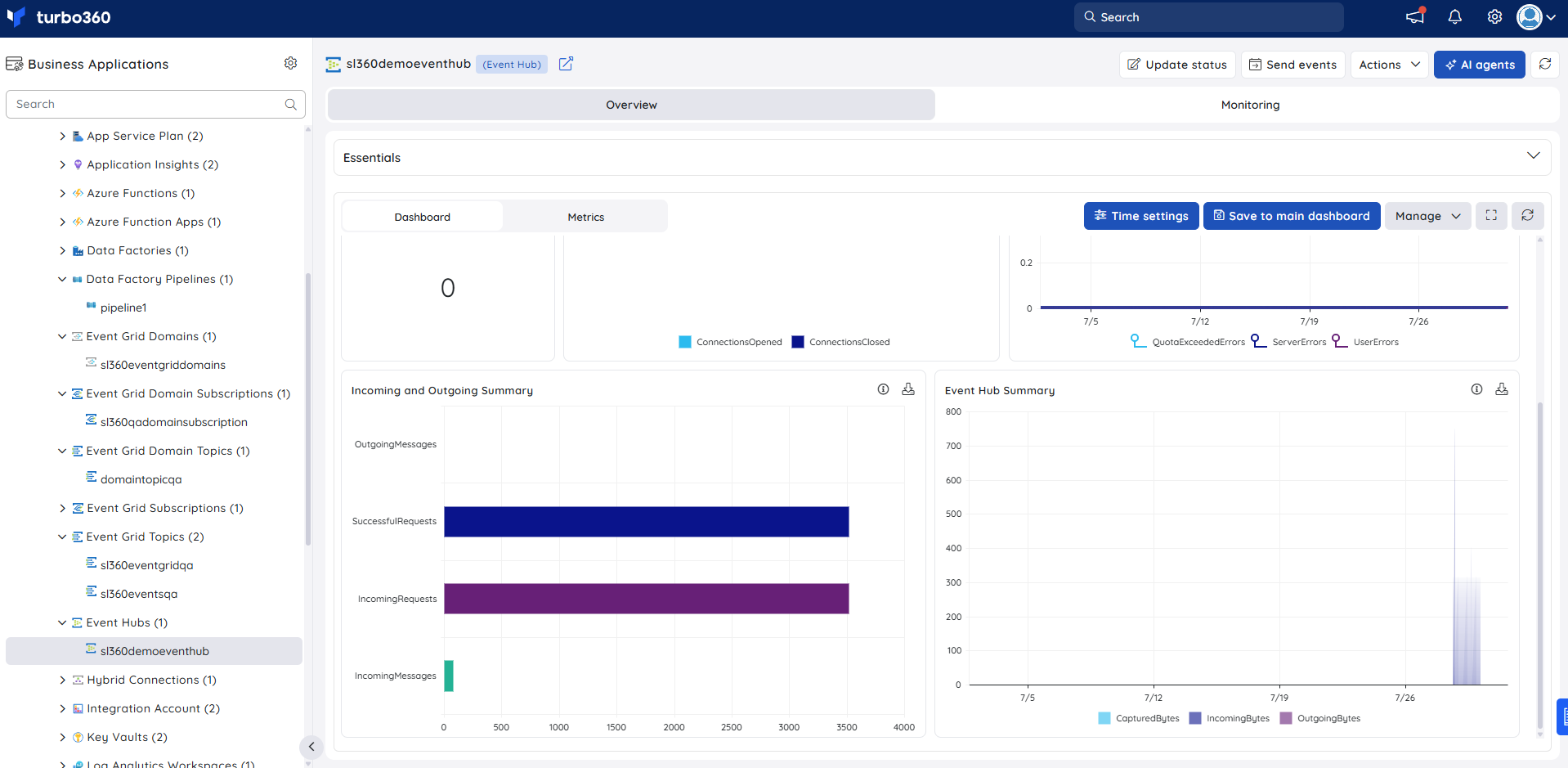The width and height of the screenshot is (1568, 768).
Task: Switch to the Monitoring tab
Action: pos(1250,105)
